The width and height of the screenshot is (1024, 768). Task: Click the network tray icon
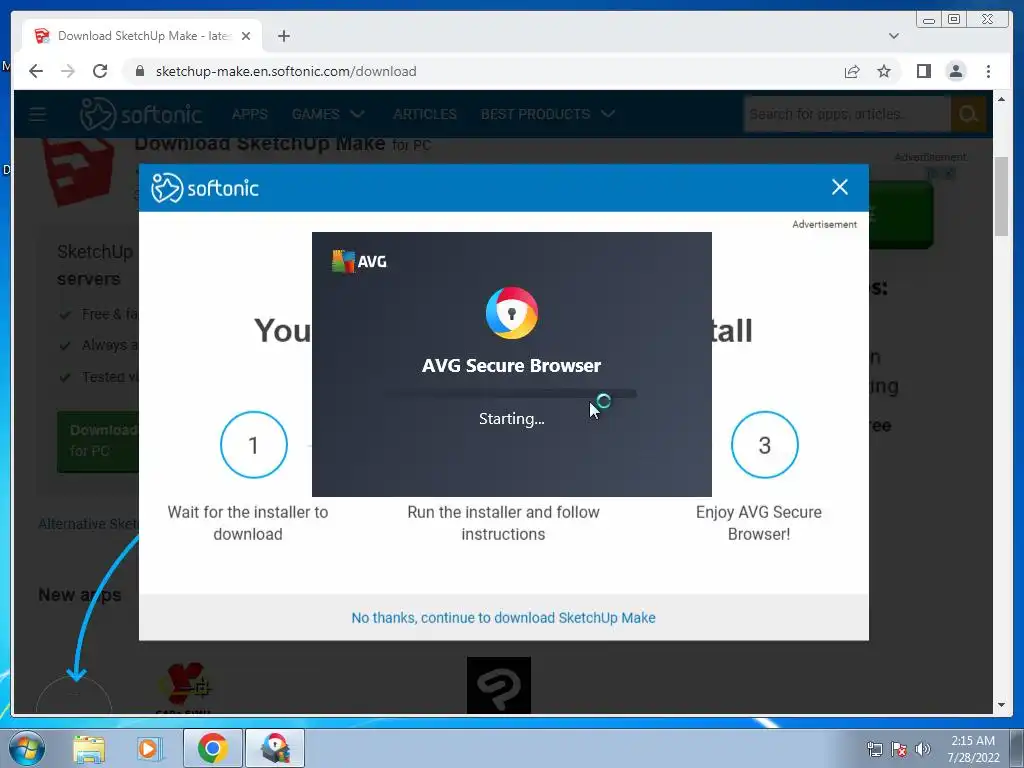click(874, 749)
